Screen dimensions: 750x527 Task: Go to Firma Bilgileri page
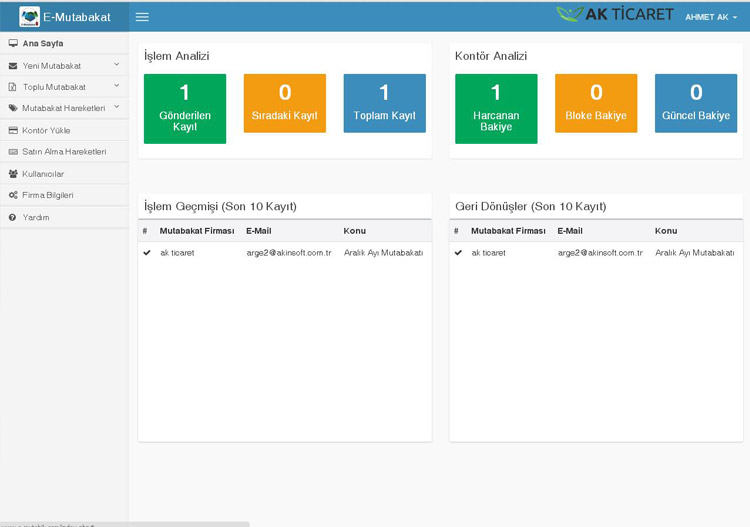[x=48, y=196]
